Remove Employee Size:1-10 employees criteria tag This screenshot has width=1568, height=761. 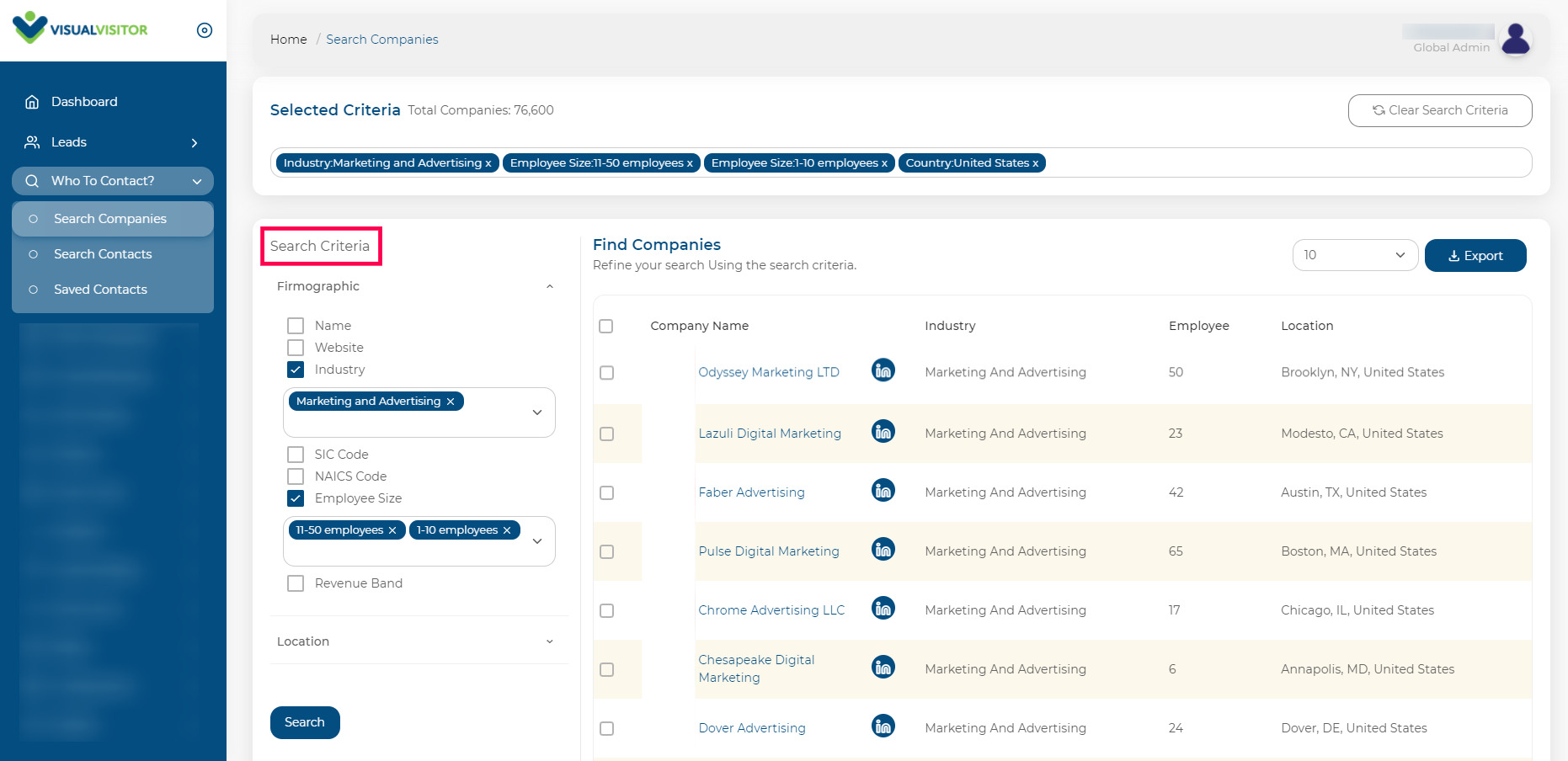pyautogui.click(x=884, y=163)
